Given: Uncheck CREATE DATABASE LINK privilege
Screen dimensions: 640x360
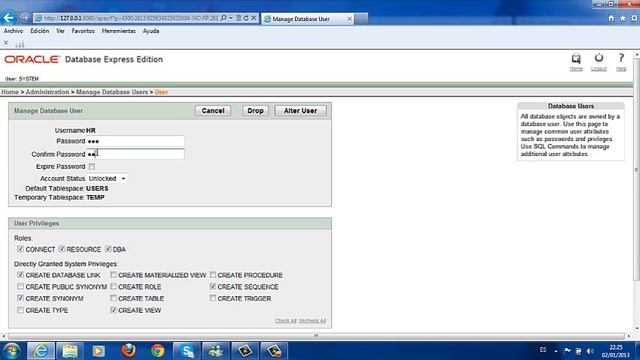Looking at the screenshot, I should [x=20, y=275].
